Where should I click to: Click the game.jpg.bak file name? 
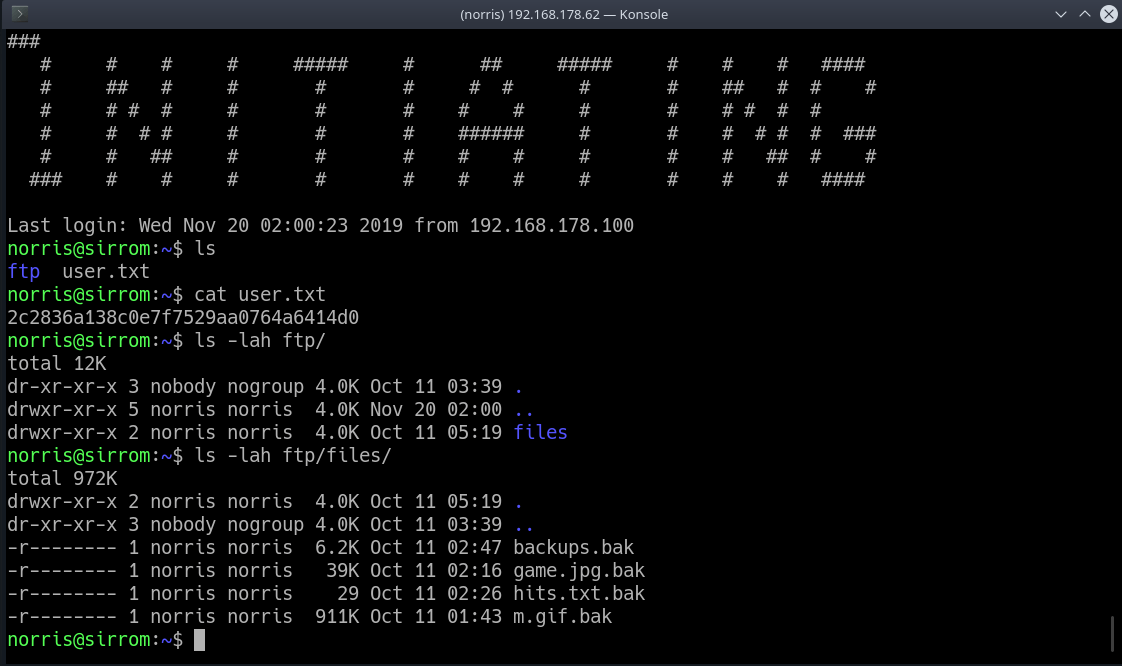click(579, 571)
